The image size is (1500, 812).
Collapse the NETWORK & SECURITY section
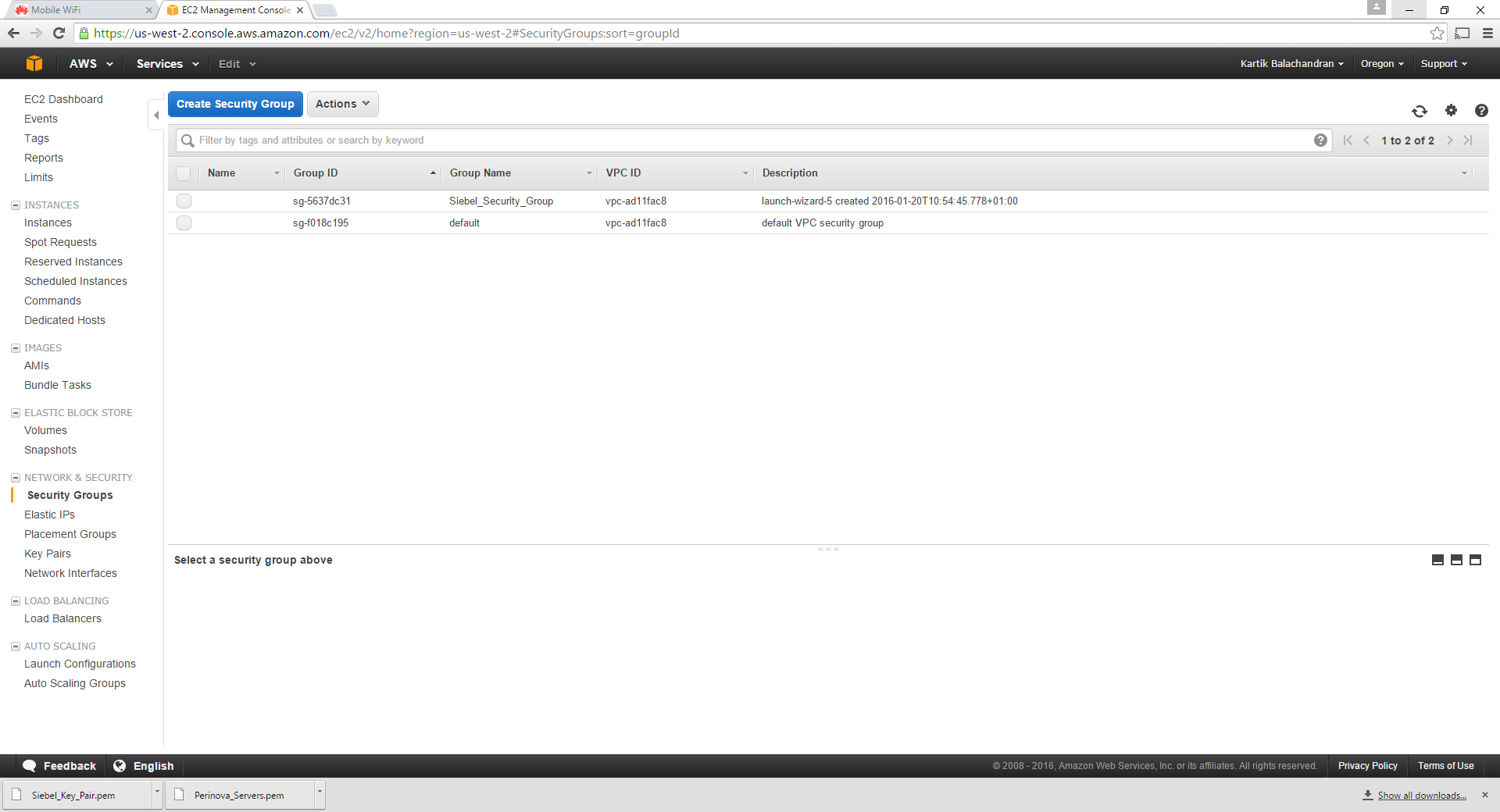click(x=16, y=478)
